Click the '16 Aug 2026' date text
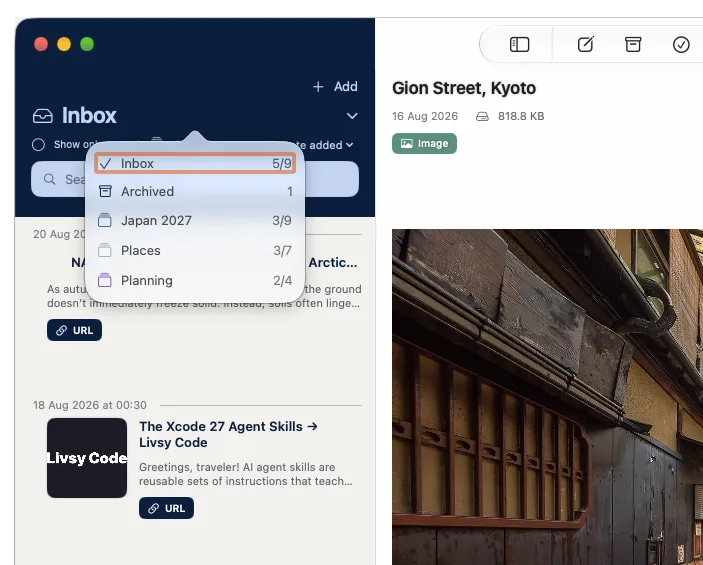 click(x=425, y=116)
